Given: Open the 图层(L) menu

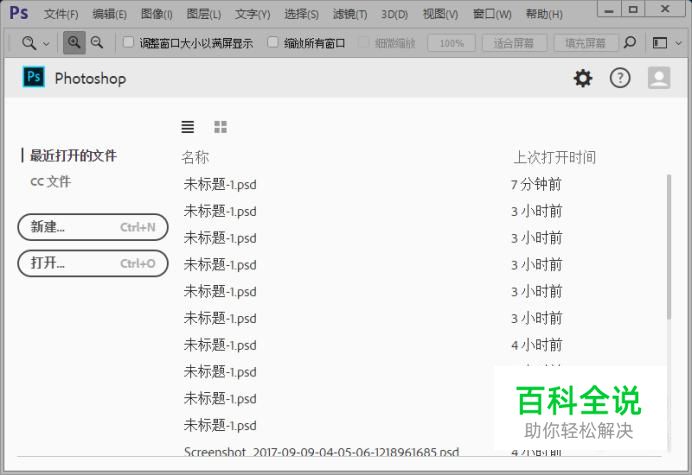Looking at the screenshot, I should pyautogui.click(x=203, y=14).
